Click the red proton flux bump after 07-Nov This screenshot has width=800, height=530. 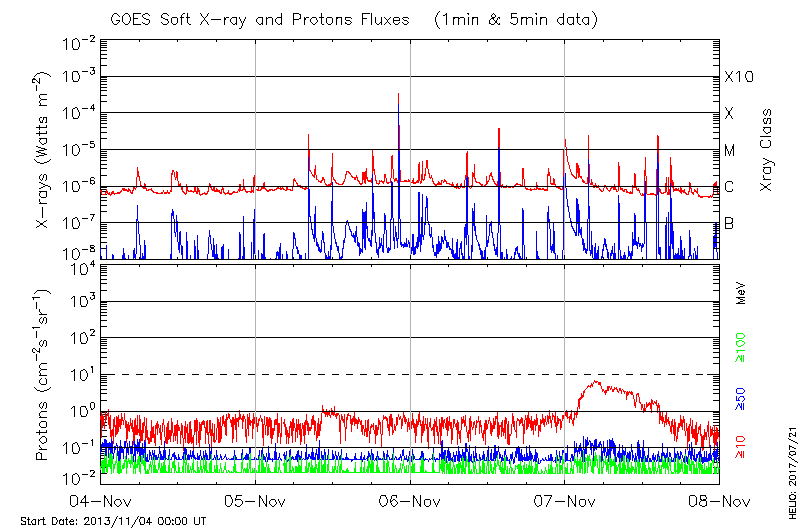(x=597, y=384)
